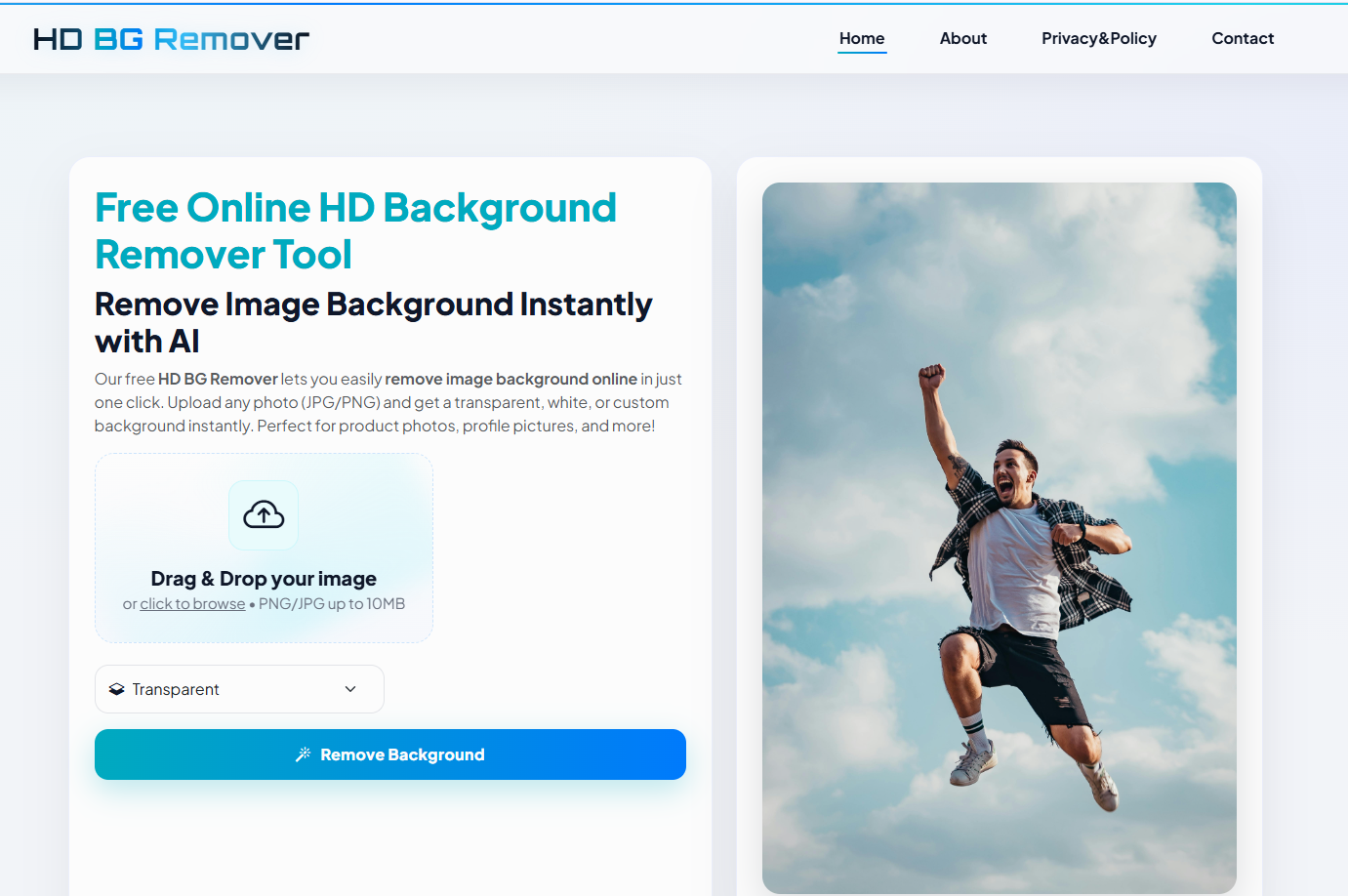Click the magic wand icon on Remove Background
1348x896 pixels.
[304, 754]
